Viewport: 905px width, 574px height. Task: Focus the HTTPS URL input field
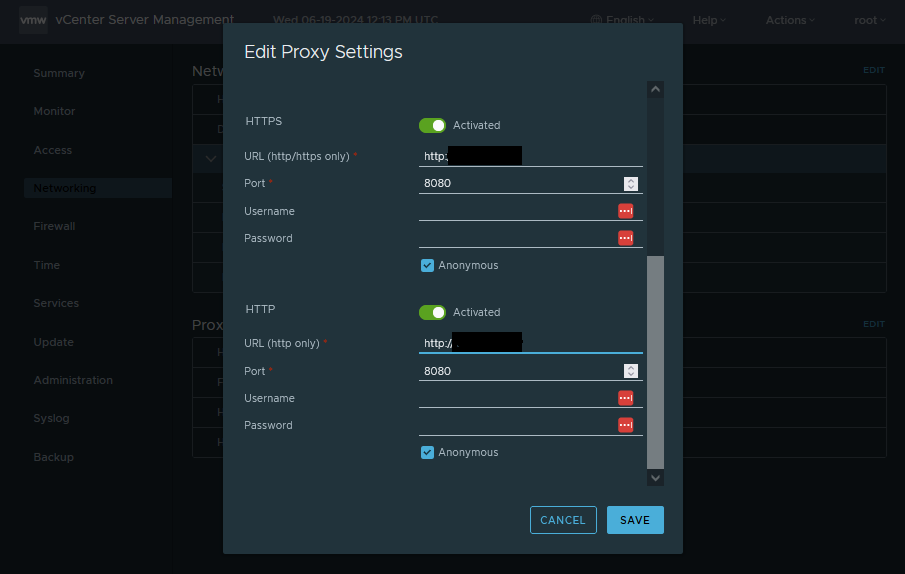(x=530, y=156)
